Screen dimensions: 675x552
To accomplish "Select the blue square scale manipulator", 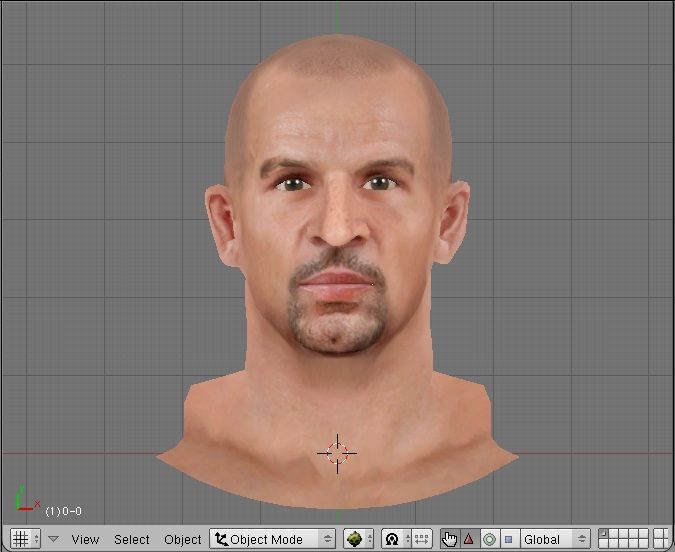I will pos(508,539).
